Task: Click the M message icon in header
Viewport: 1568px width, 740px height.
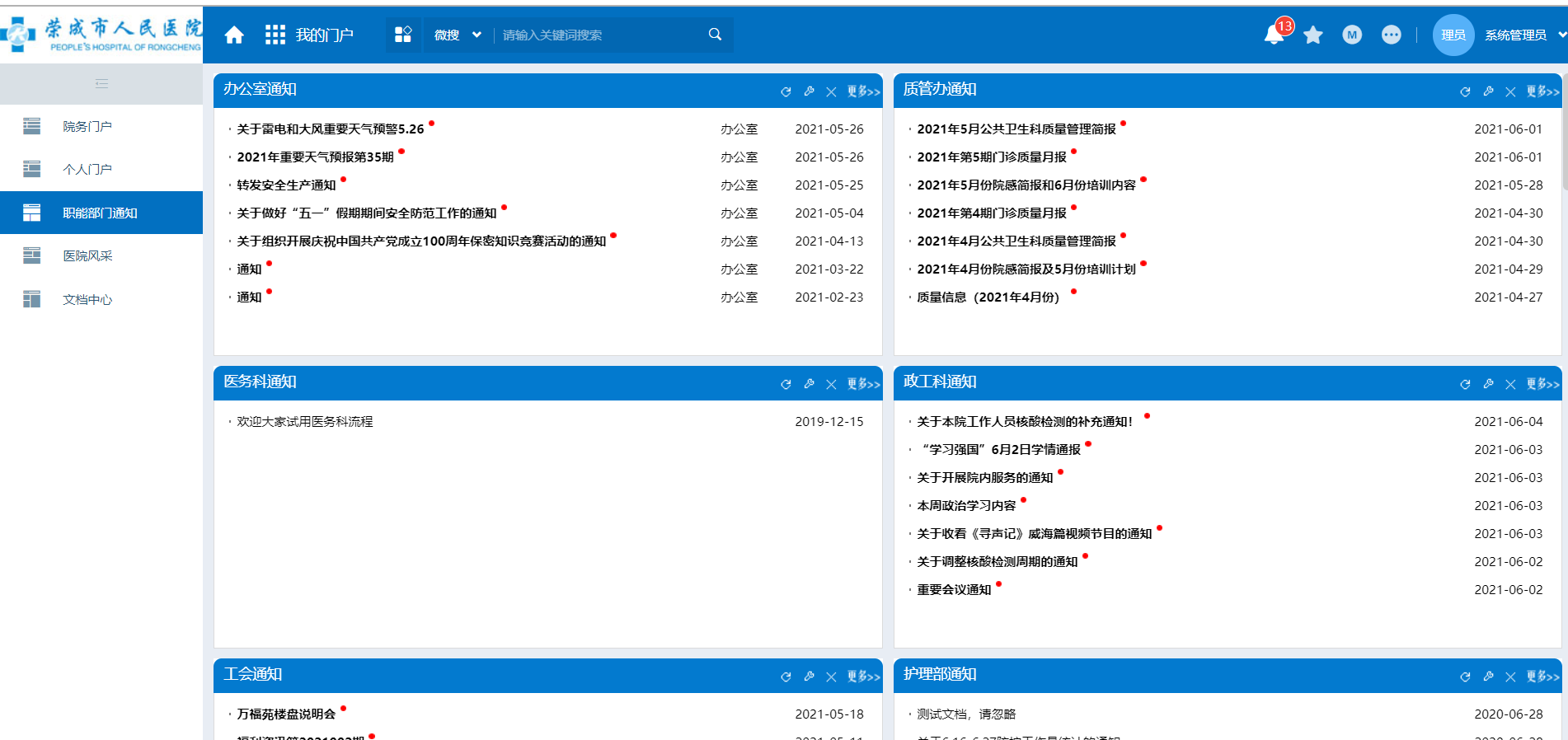Action: (x=1352, y=35)
